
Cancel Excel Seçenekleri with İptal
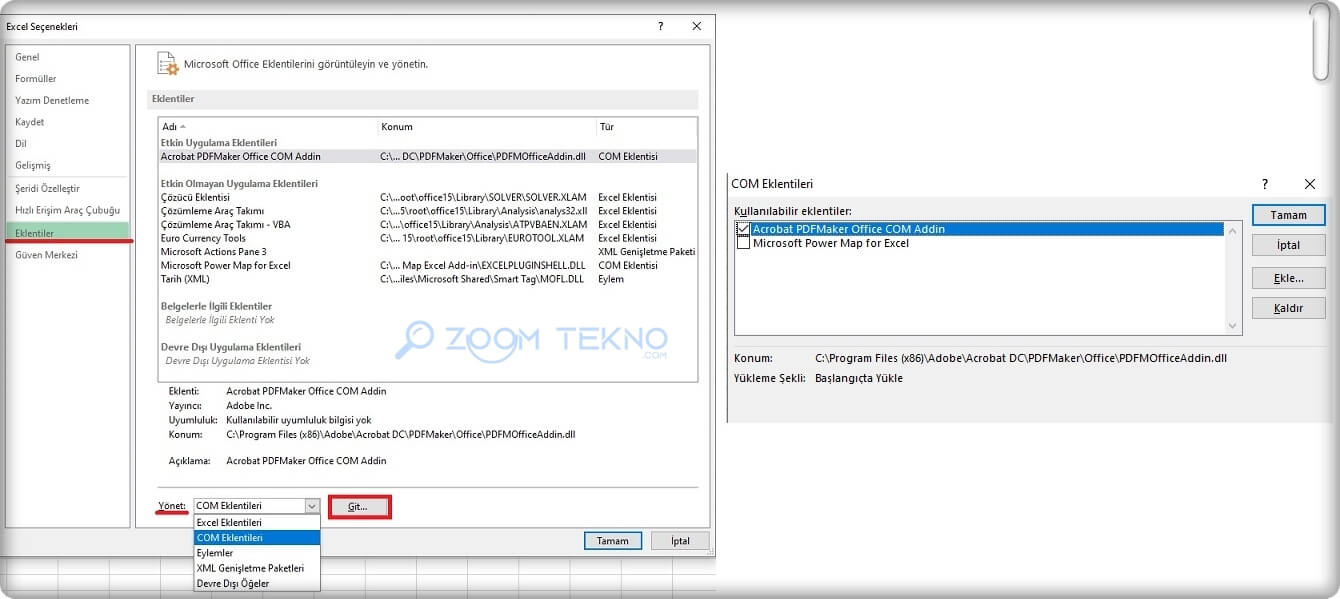click(680, 541)
